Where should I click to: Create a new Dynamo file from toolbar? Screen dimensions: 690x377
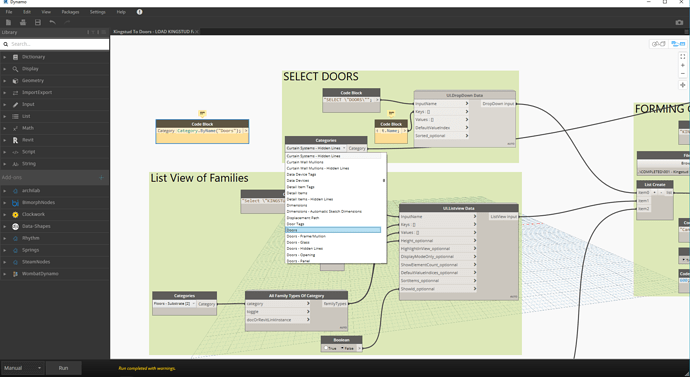(x=8, y=22)
